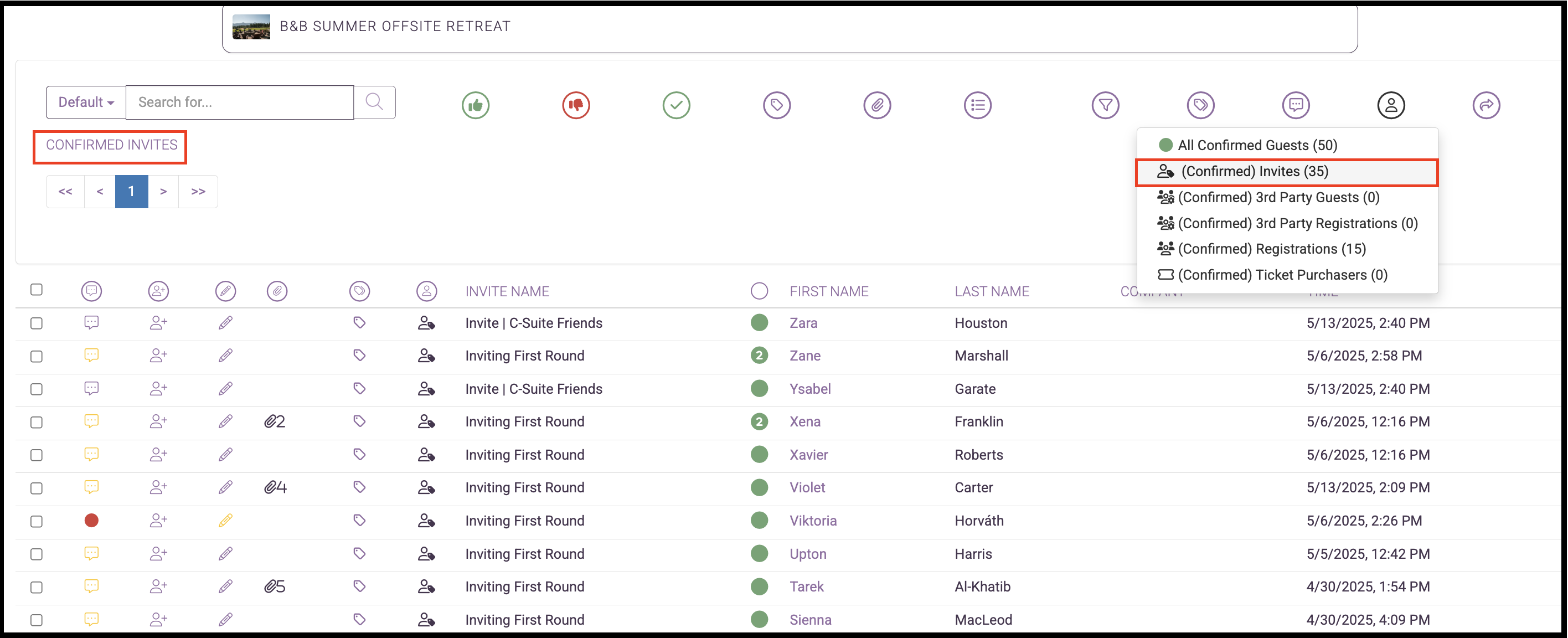Viewport: 1568px width, 638px height.
Task: Check the box for Zara Houston
Action: click(37, 323)
